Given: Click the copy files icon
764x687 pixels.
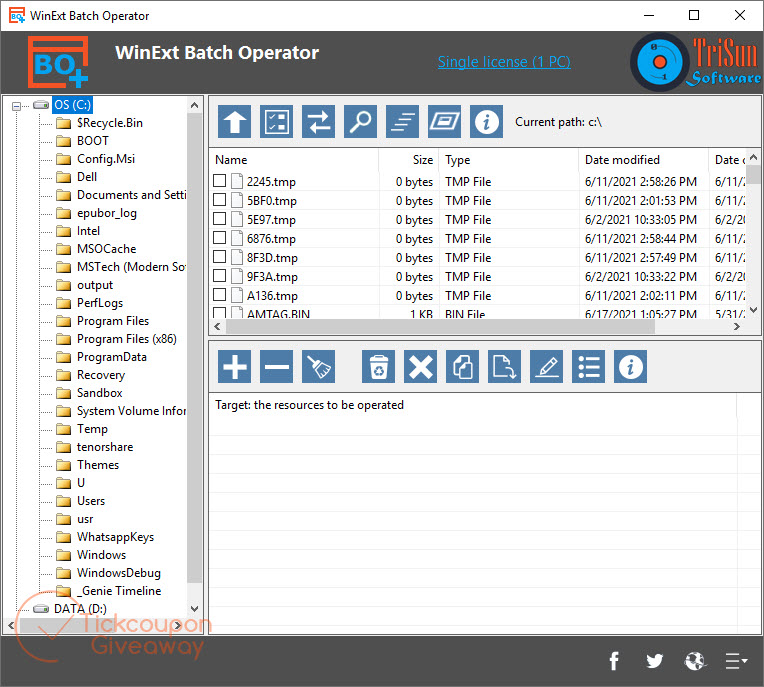Looking at the screenshot, I should [462, 366].
